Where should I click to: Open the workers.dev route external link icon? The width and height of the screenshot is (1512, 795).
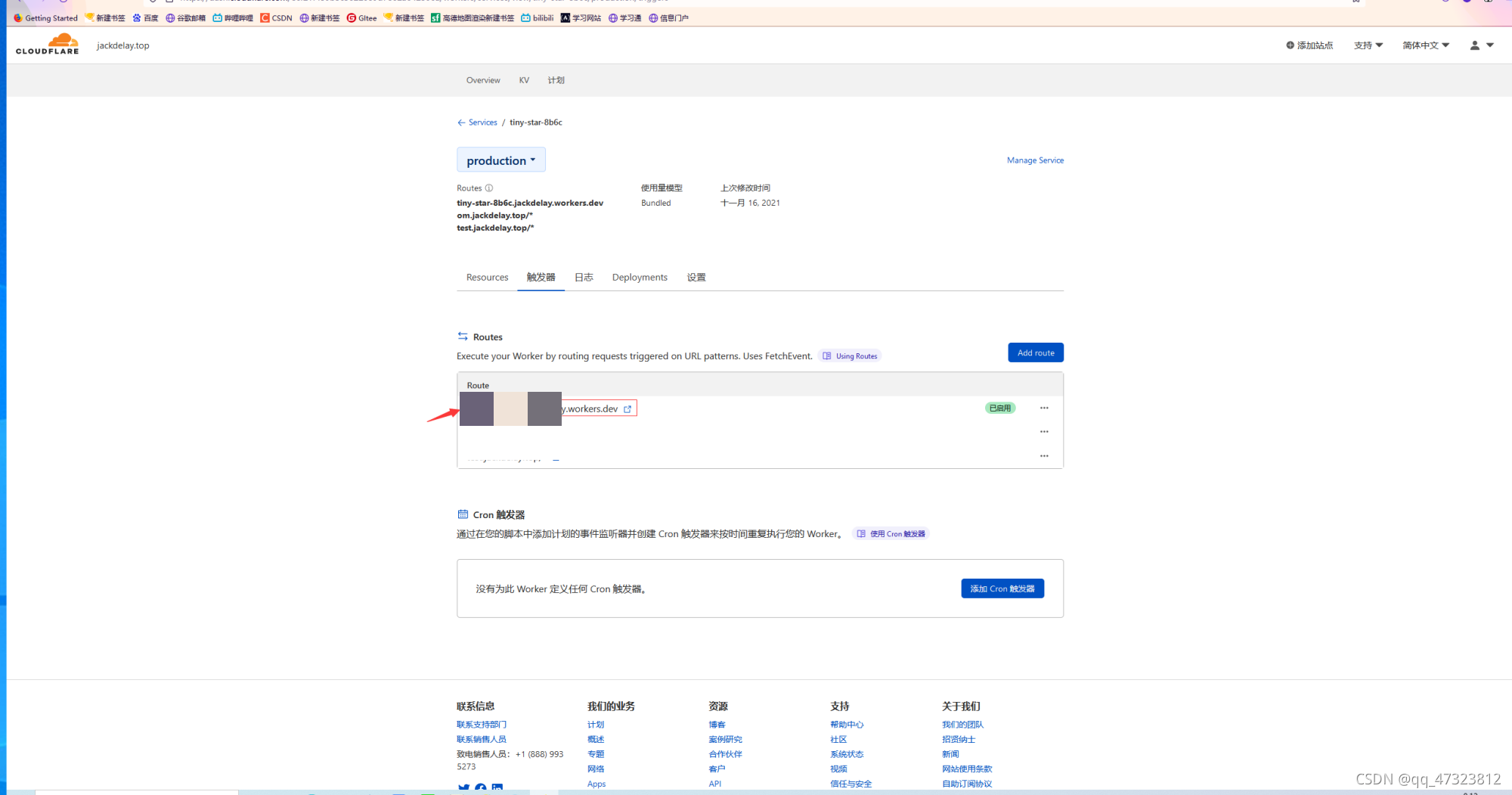coord(627,409)
